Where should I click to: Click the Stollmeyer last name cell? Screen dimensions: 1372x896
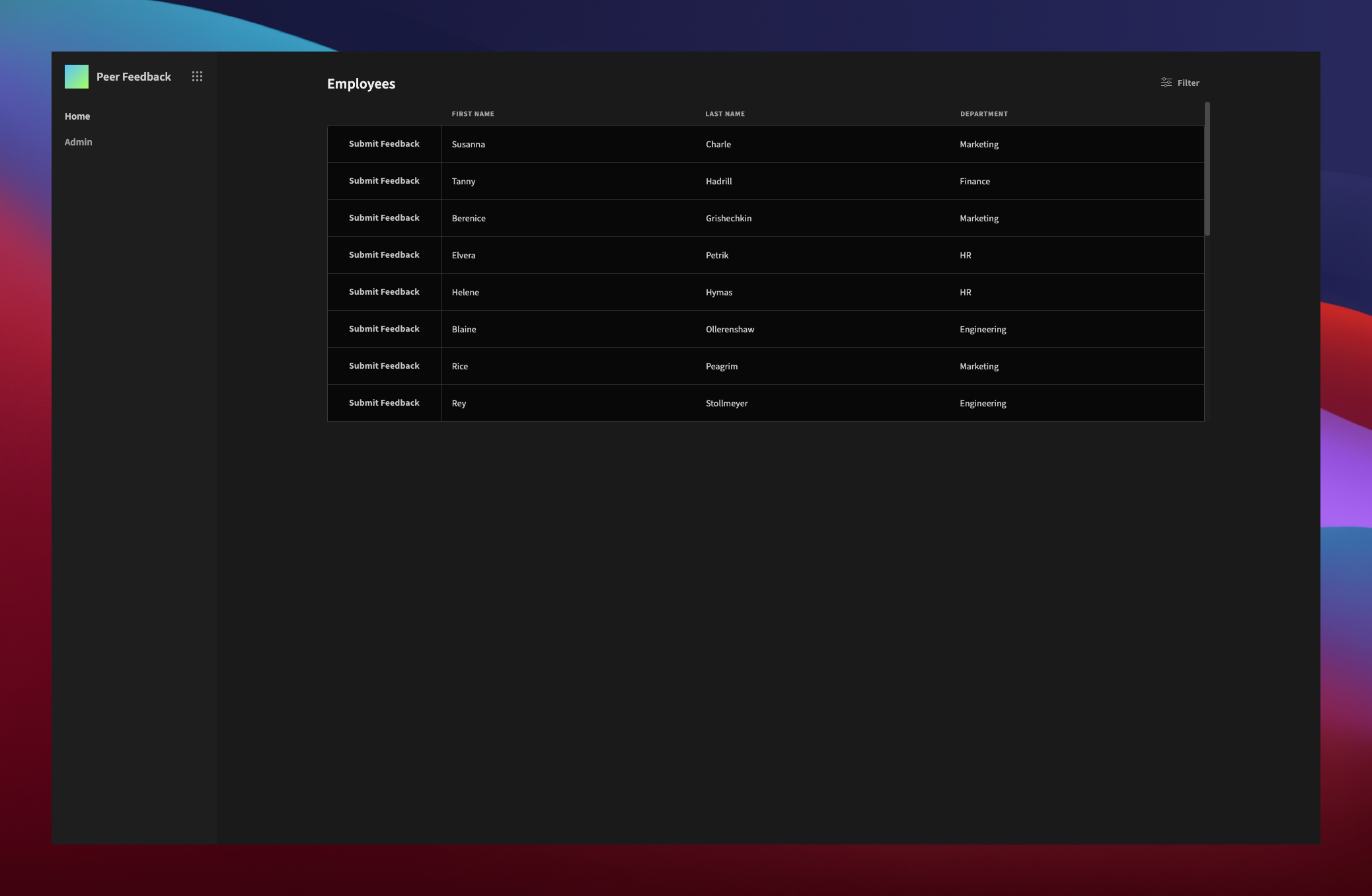[726, 403]
